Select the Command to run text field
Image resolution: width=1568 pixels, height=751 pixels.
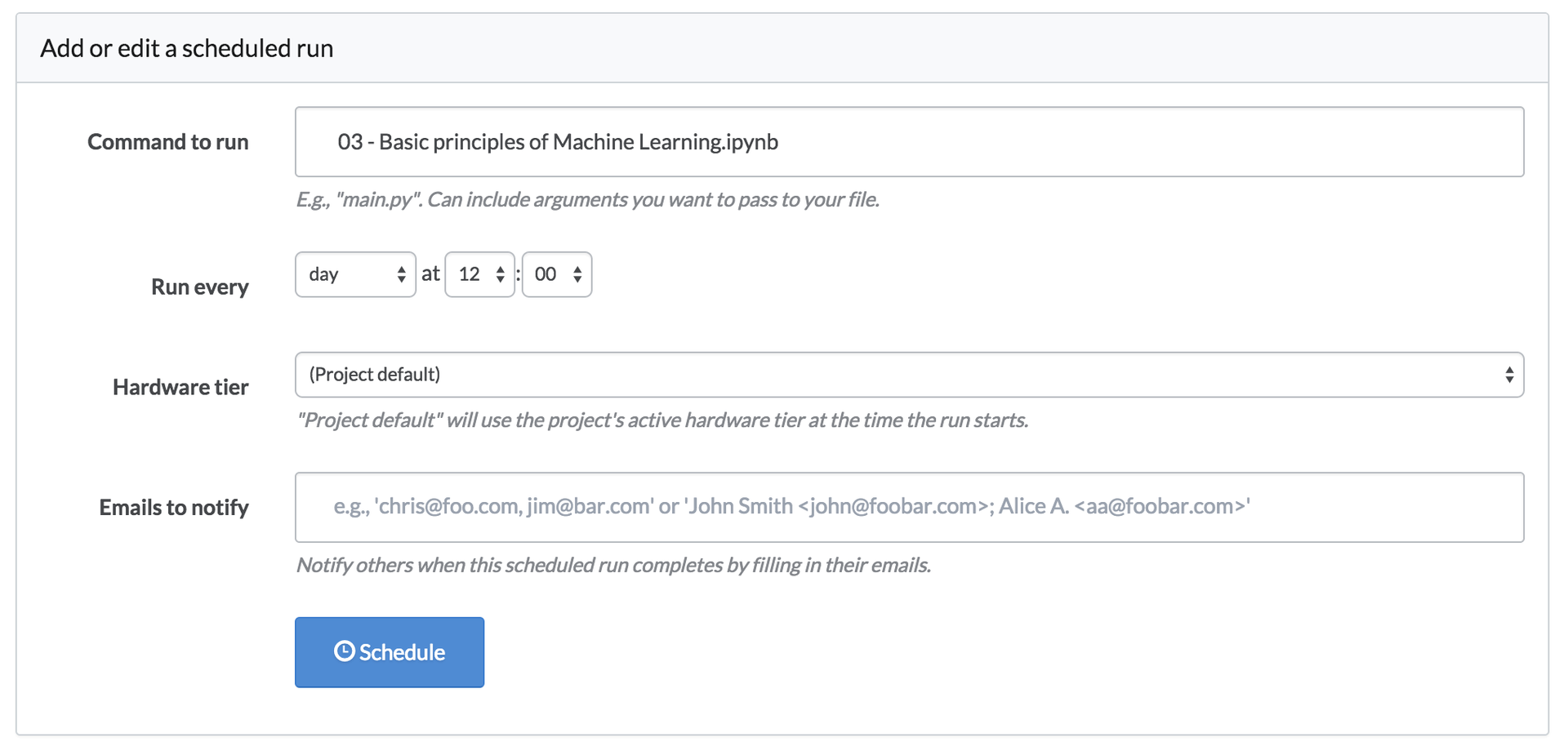898,141
